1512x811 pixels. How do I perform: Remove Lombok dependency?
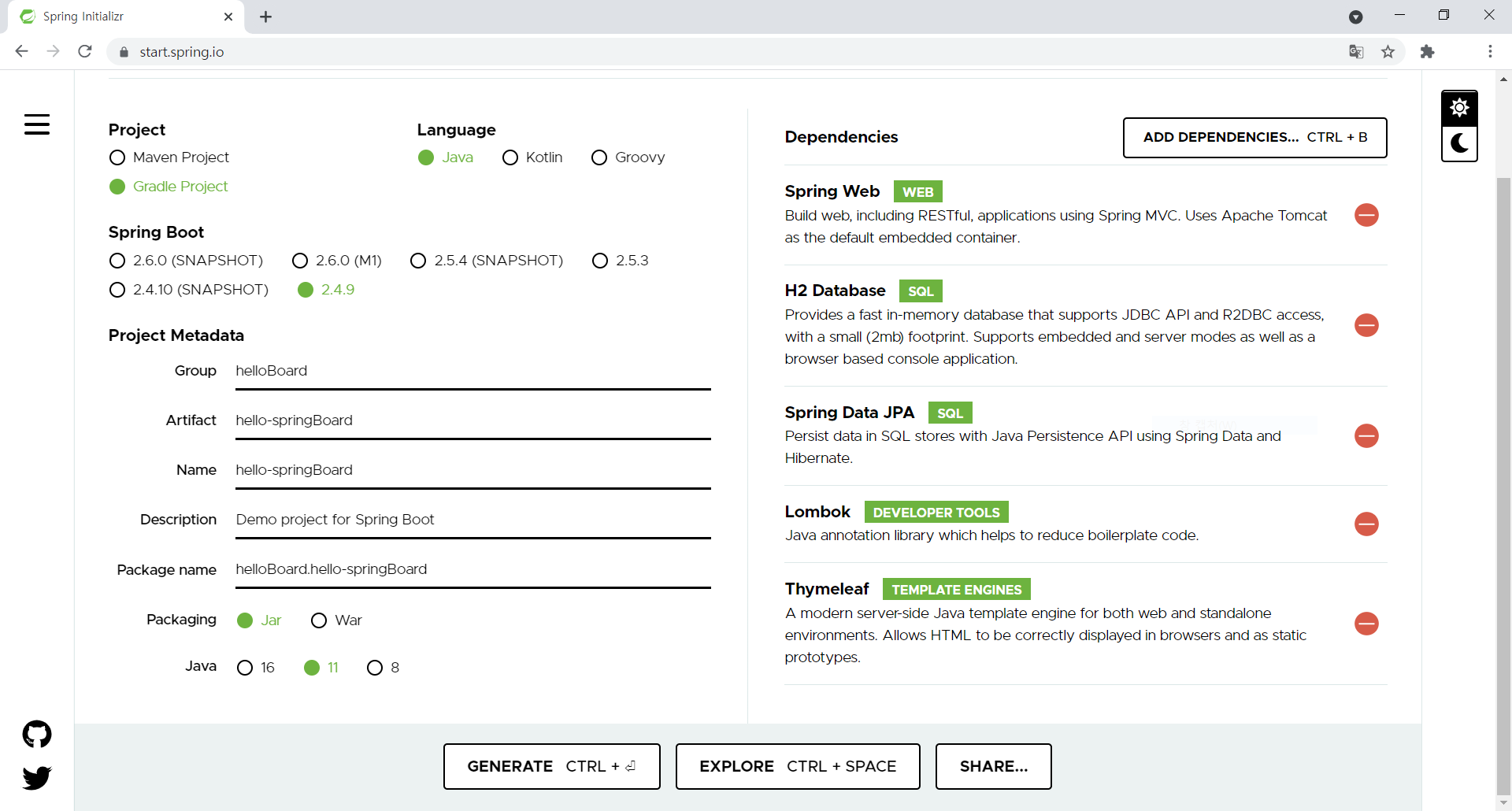1366,524
